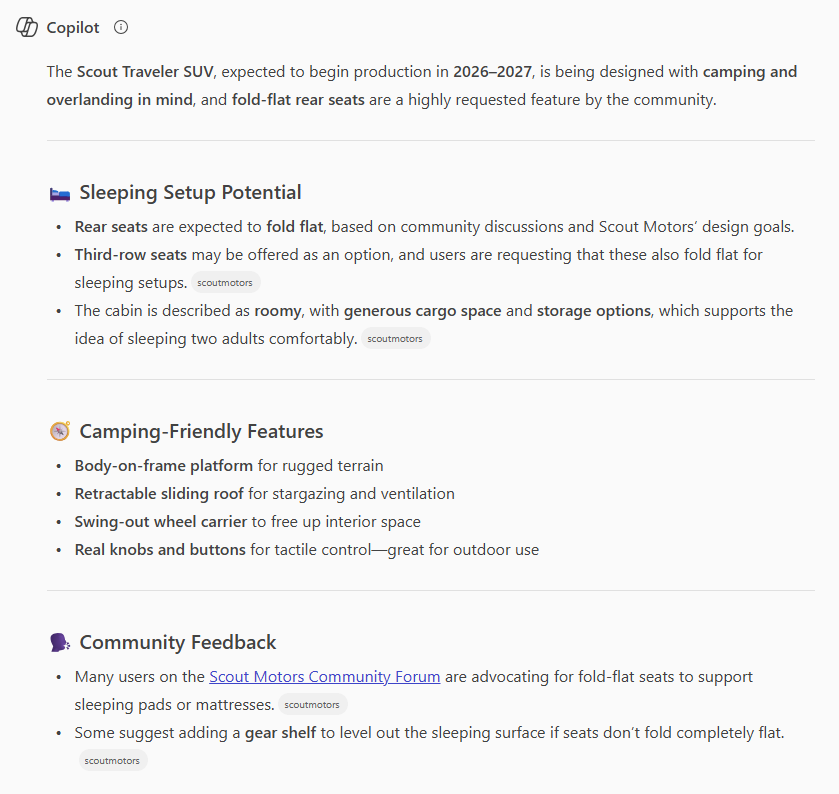Click the "Sleeping Setup Potential" heading
Viewport: 839px width, 794px height.
(190, 193)
